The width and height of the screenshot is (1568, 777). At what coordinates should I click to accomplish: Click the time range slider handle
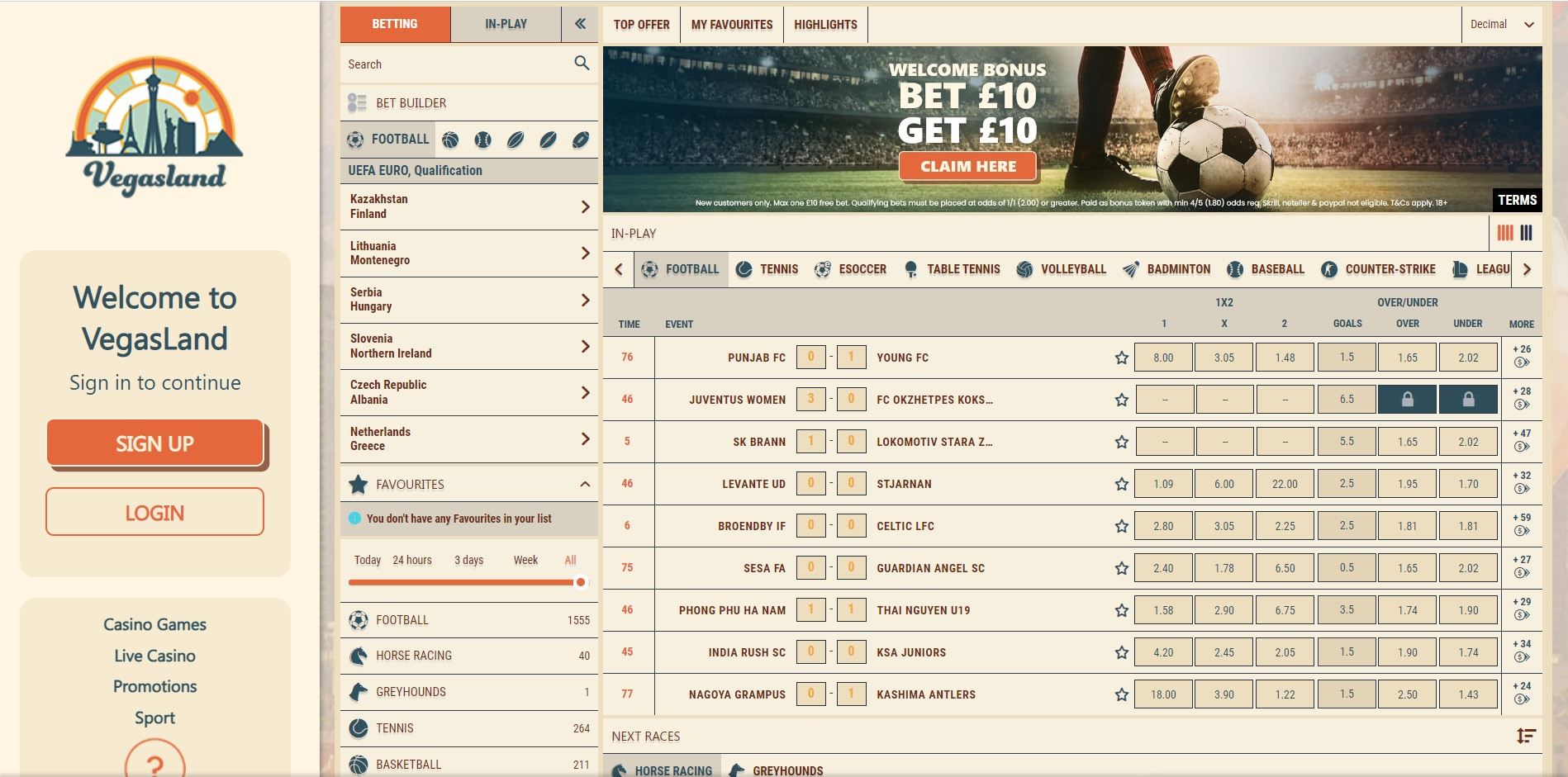pos(581,582)
